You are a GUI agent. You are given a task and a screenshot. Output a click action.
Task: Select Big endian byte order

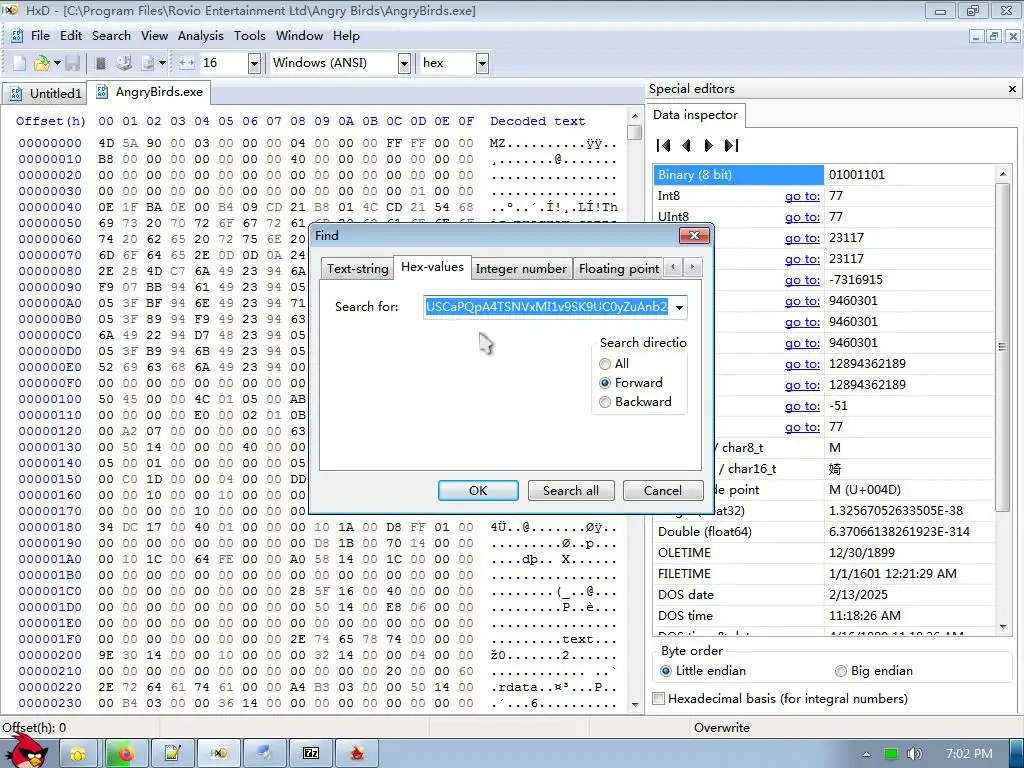click(840, 671)
